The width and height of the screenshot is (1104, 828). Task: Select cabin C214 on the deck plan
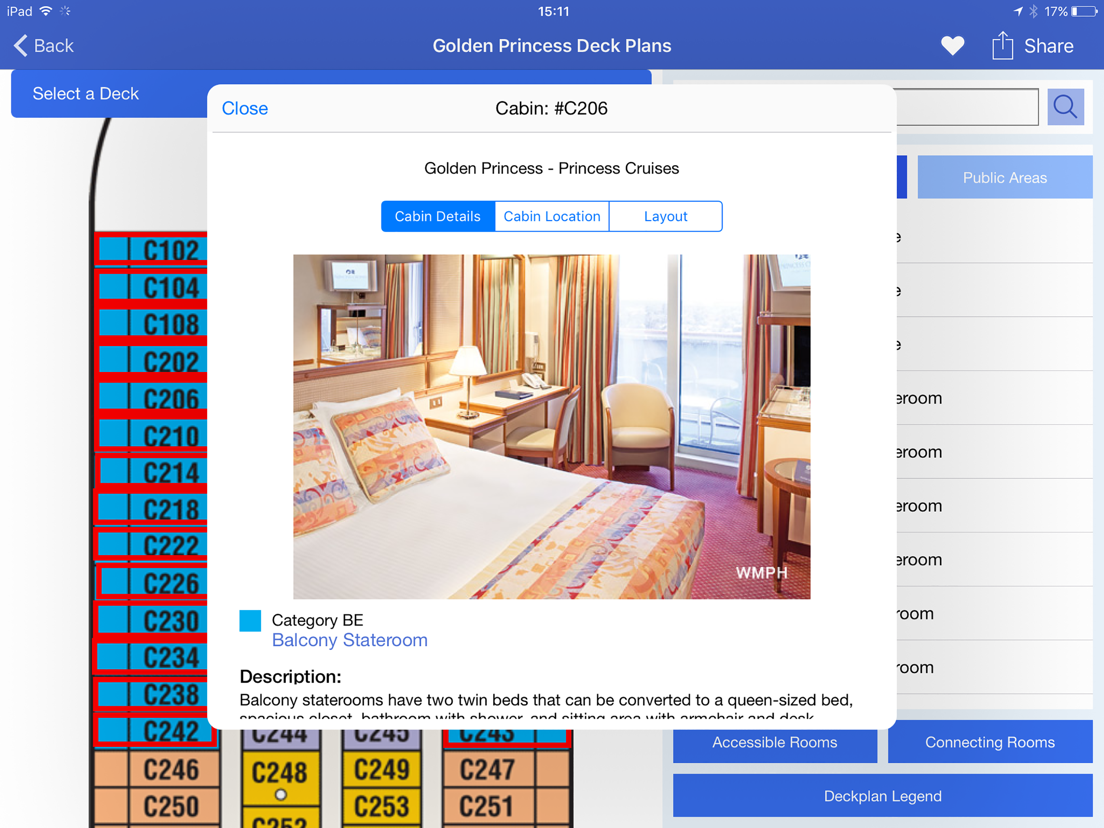[x=151, y=472]
